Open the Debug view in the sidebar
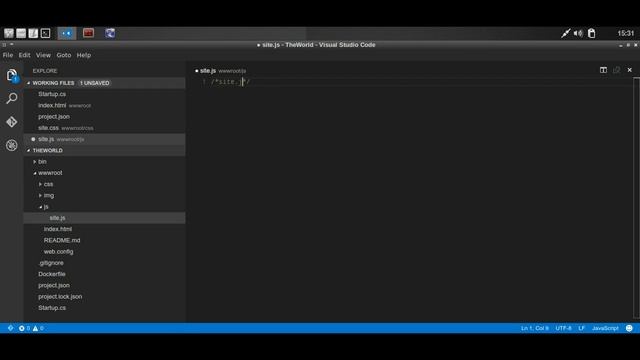This screenshot has height=360, width=640. click(x=12, y=145)
